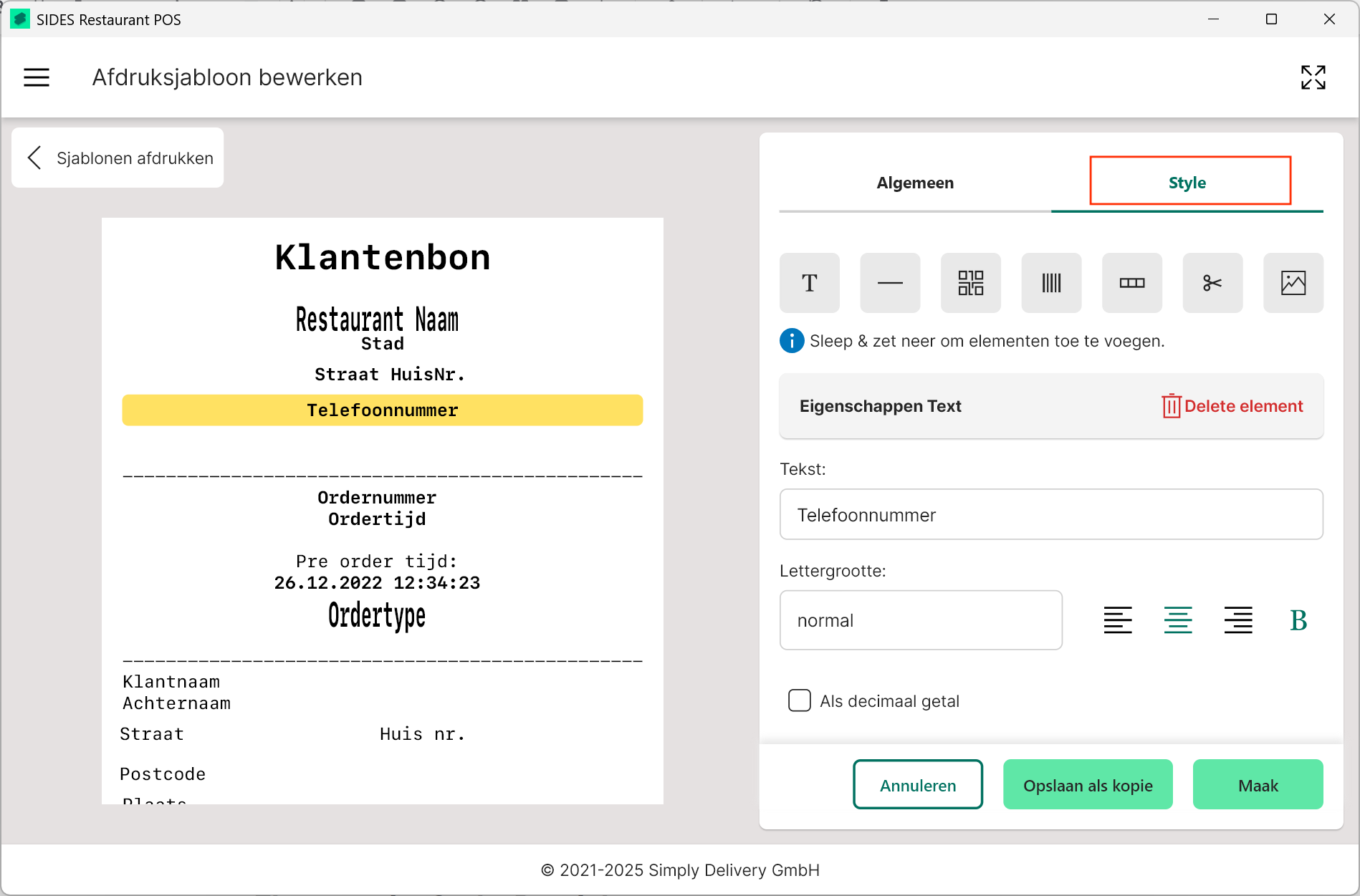This screenshot has height=896, width=1360.
Task: Set text alignment to left
Action: point(1117,620)
